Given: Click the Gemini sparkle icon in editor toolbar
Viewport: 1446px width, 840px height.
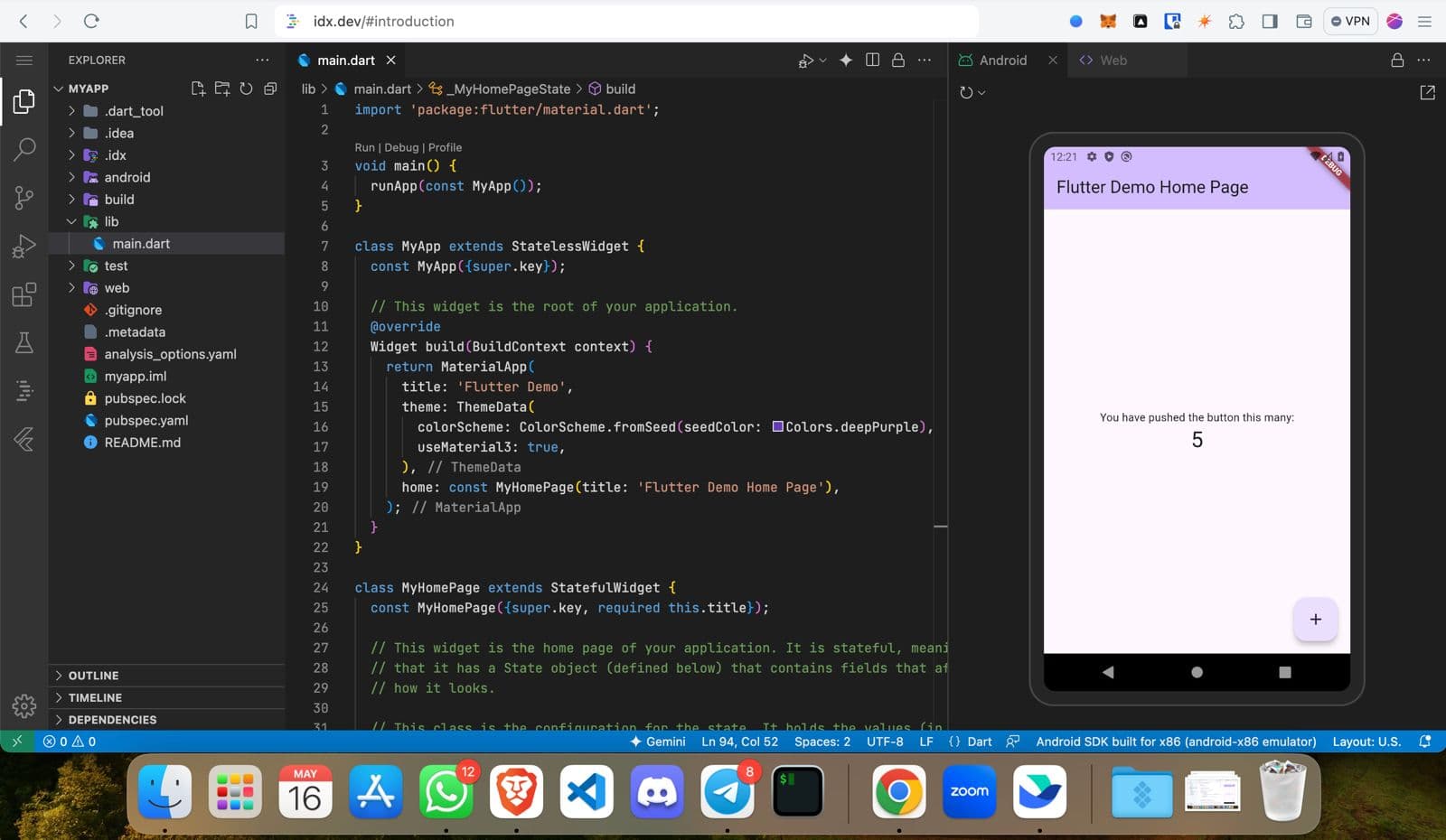Looking at the screenshot, I should (x=846, y=60).
